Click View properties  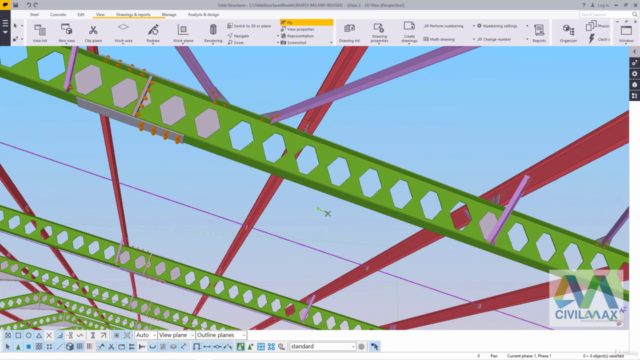298,29
